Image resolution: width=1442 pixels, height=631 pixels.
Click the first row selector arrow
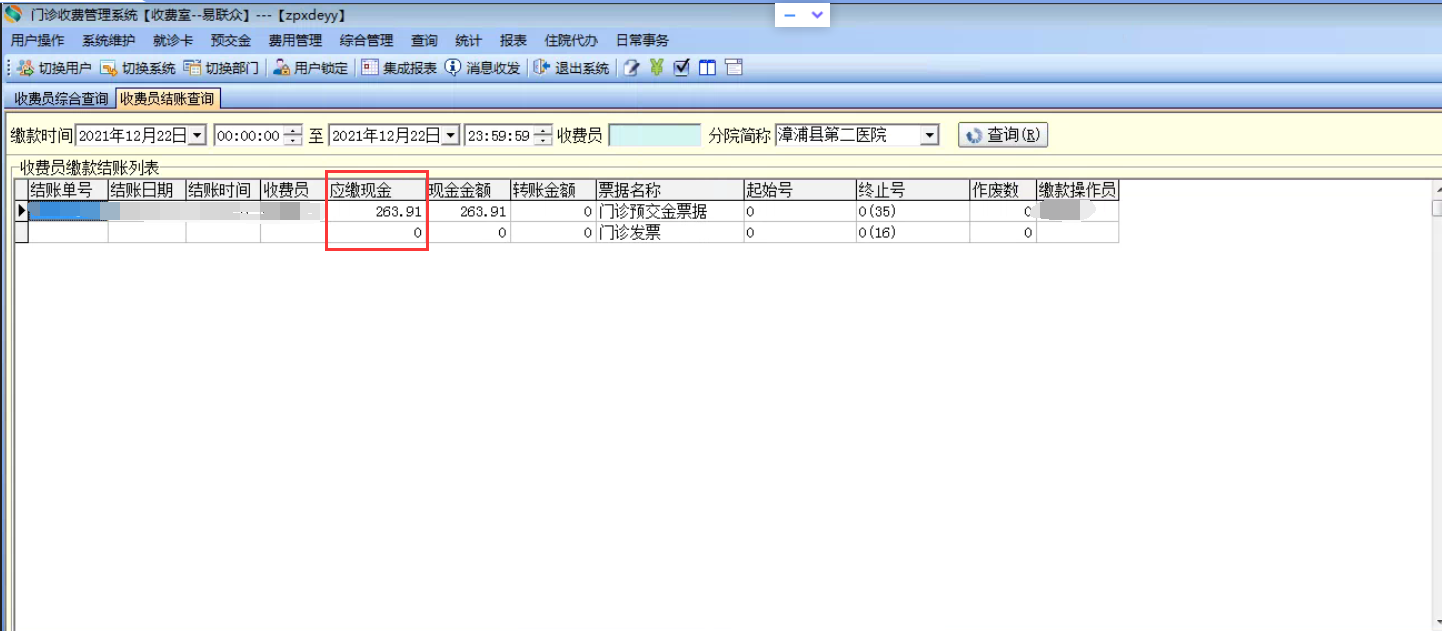(21, 212)
